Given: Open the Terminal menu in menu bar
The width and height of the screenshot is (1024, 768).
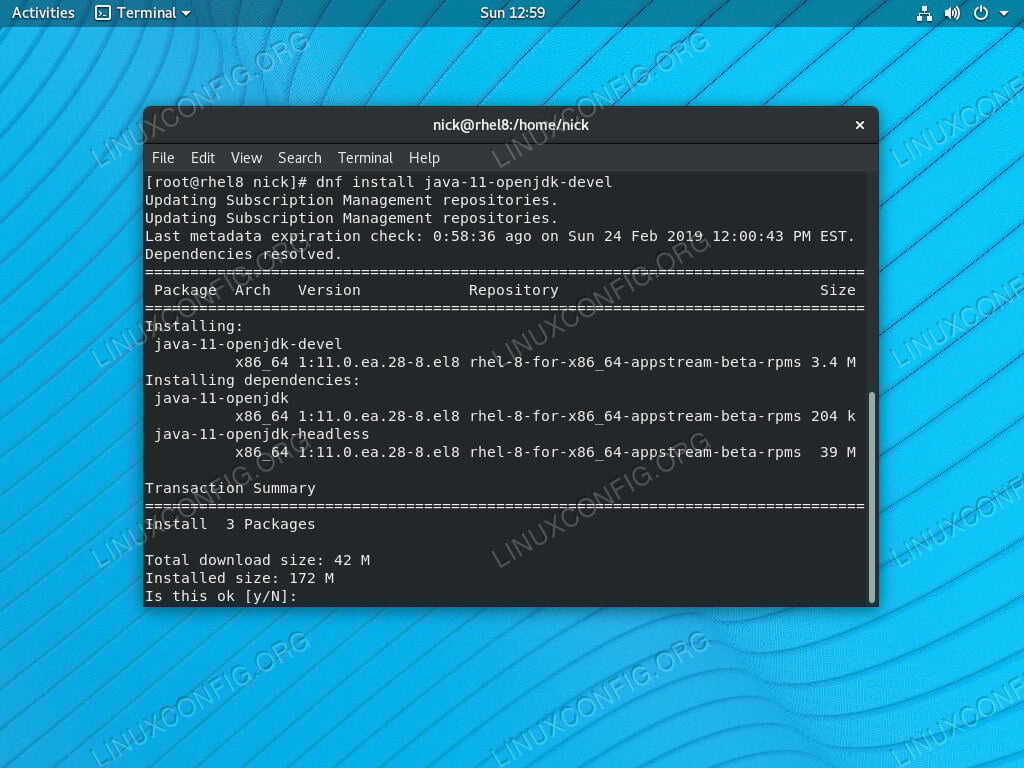Looking at the screenshot, I should pos(365,158).
